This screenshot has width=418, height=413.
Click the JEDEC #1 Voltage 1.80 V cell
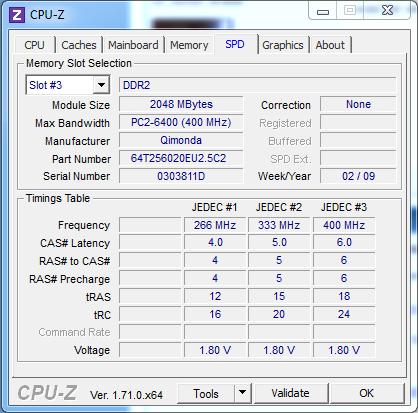click(215, 350)
